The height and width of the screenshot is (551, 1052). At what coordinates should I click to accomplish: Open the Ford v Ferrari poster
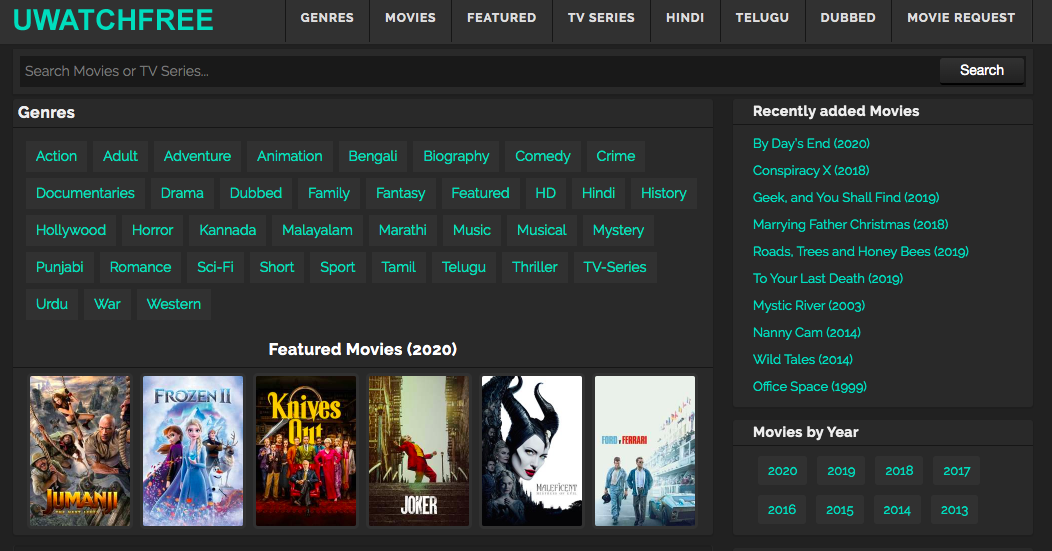click(x=645, y=450)
